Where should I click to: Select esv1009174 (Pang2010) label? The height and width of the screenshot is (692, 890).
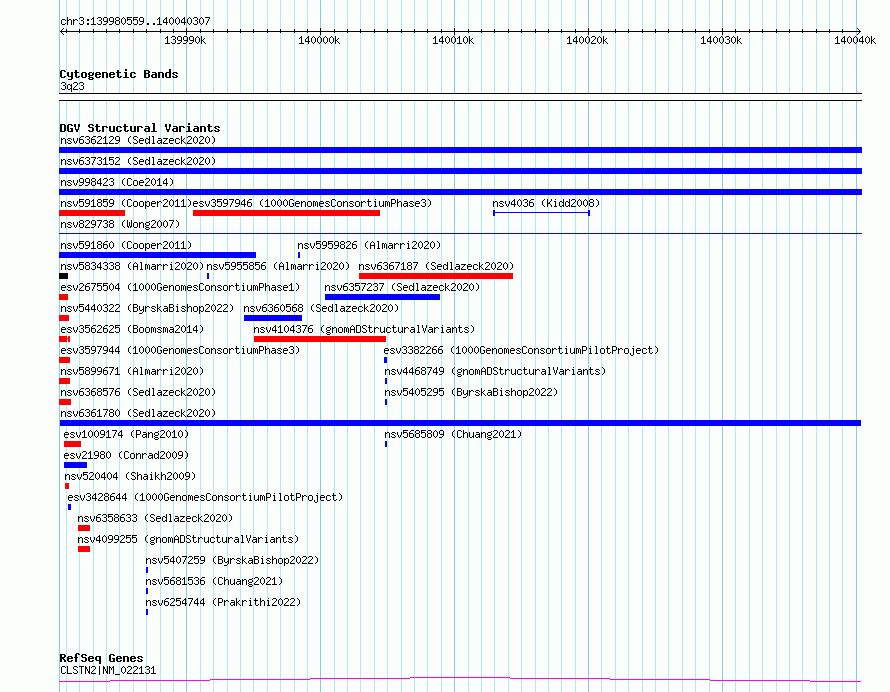(126, 434)
